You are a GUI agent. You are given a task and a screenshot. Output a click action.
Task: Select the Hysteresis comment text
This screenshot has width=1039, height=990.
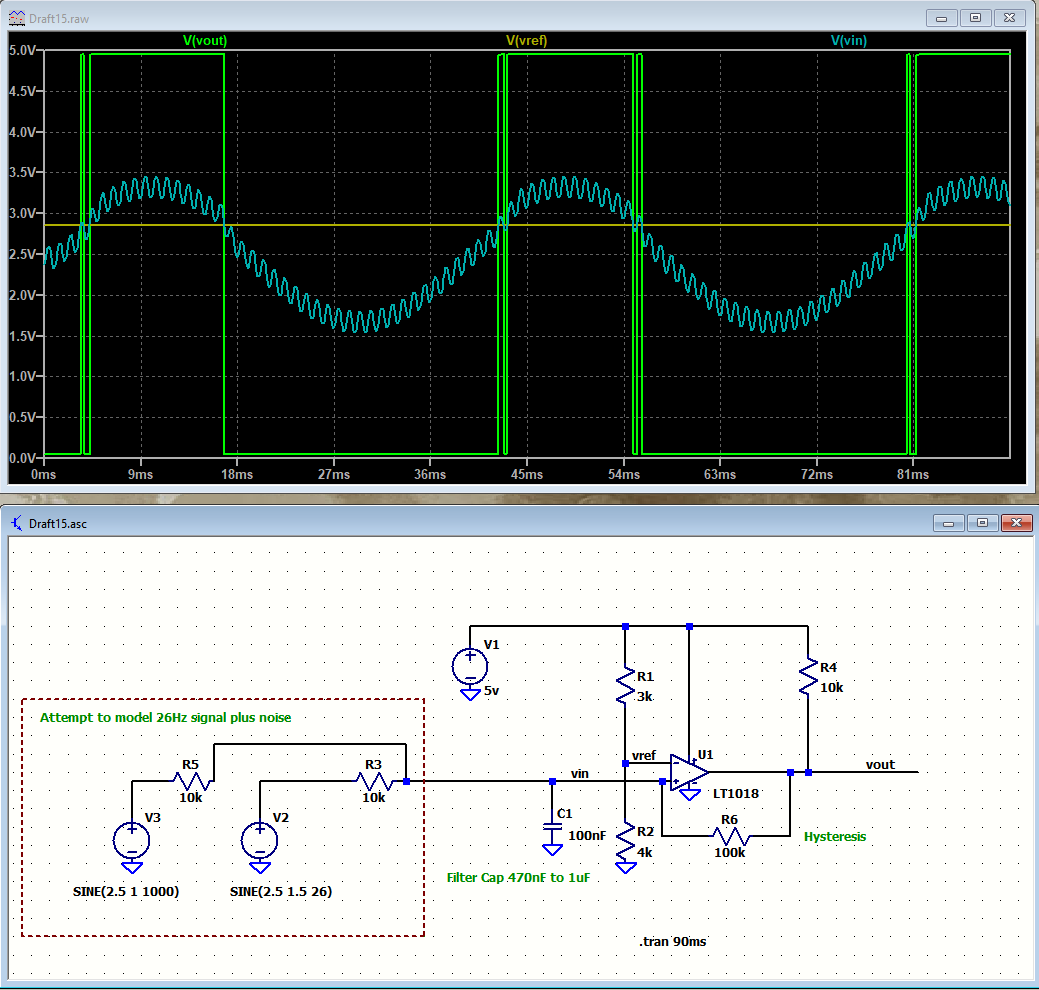coord(834,836)
